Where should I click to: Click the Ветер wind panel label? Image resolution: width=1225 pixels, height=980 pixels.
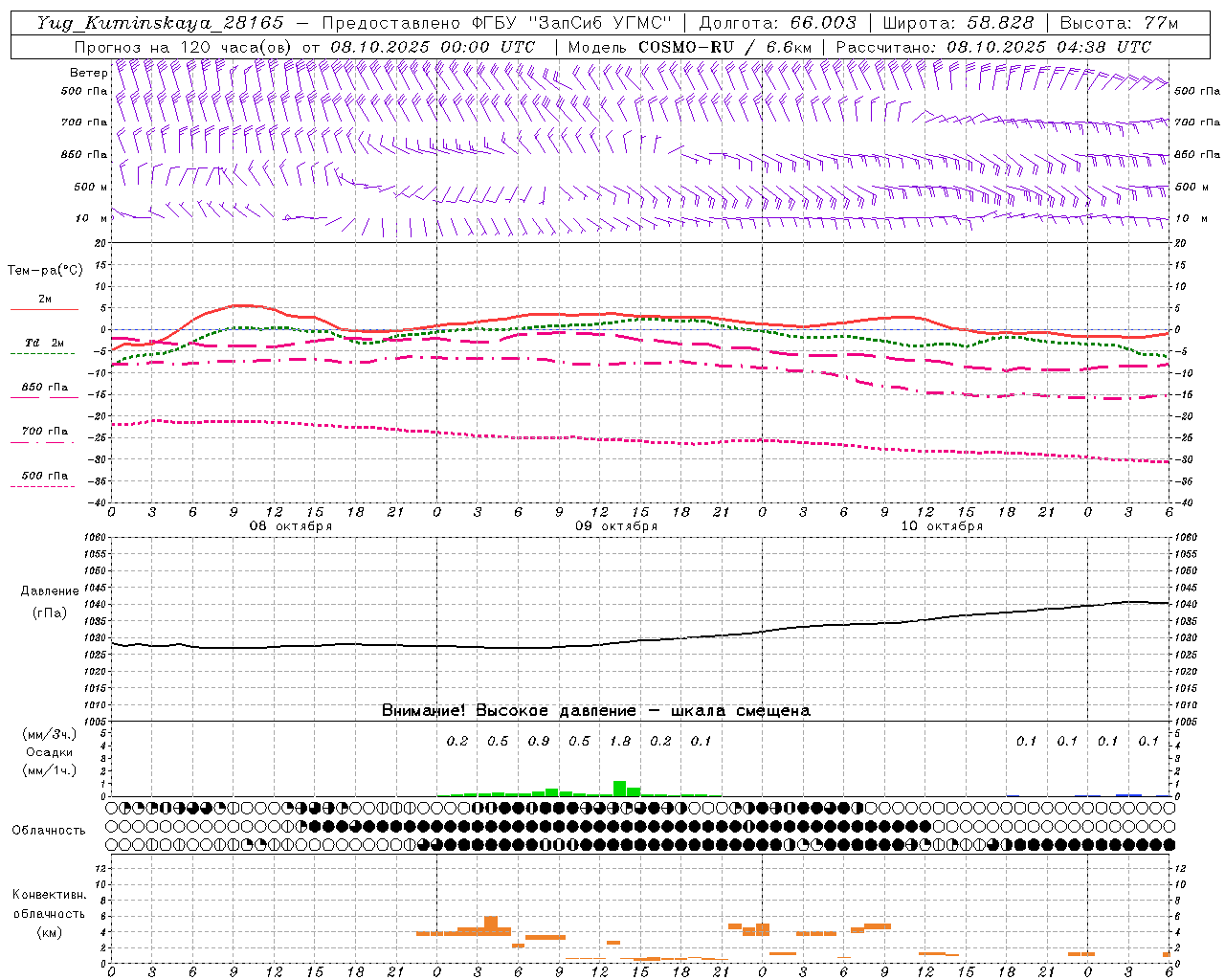tap(88, 72)
